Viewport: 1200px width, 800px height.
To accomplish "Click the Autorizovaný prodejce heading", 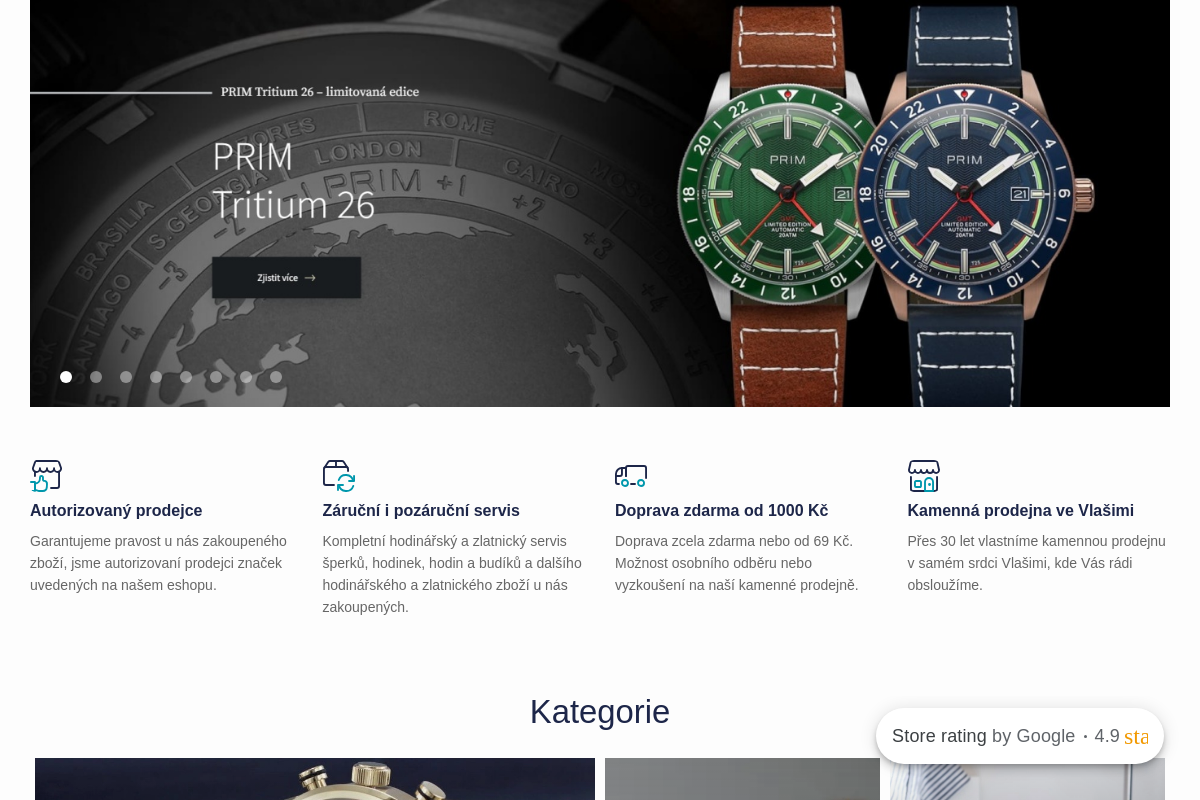I will pyautogui.click(x=116, y=510).
